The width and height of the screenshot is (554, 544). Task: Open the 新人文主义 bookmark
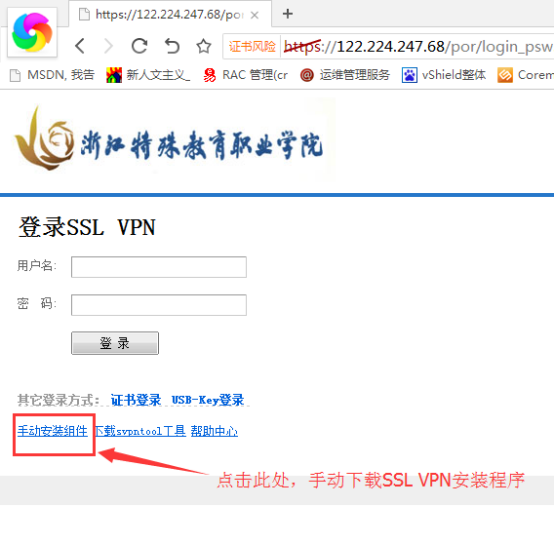click(x=148, y=75)
